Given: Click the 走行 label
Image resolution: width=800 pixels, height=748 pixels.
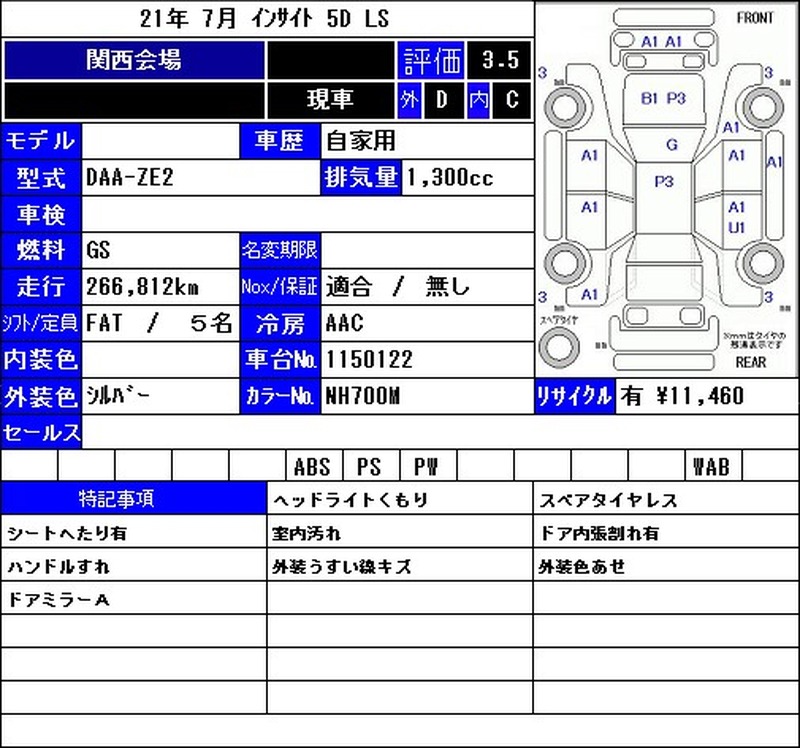Looking at the screenshot, I should (41, 287).
